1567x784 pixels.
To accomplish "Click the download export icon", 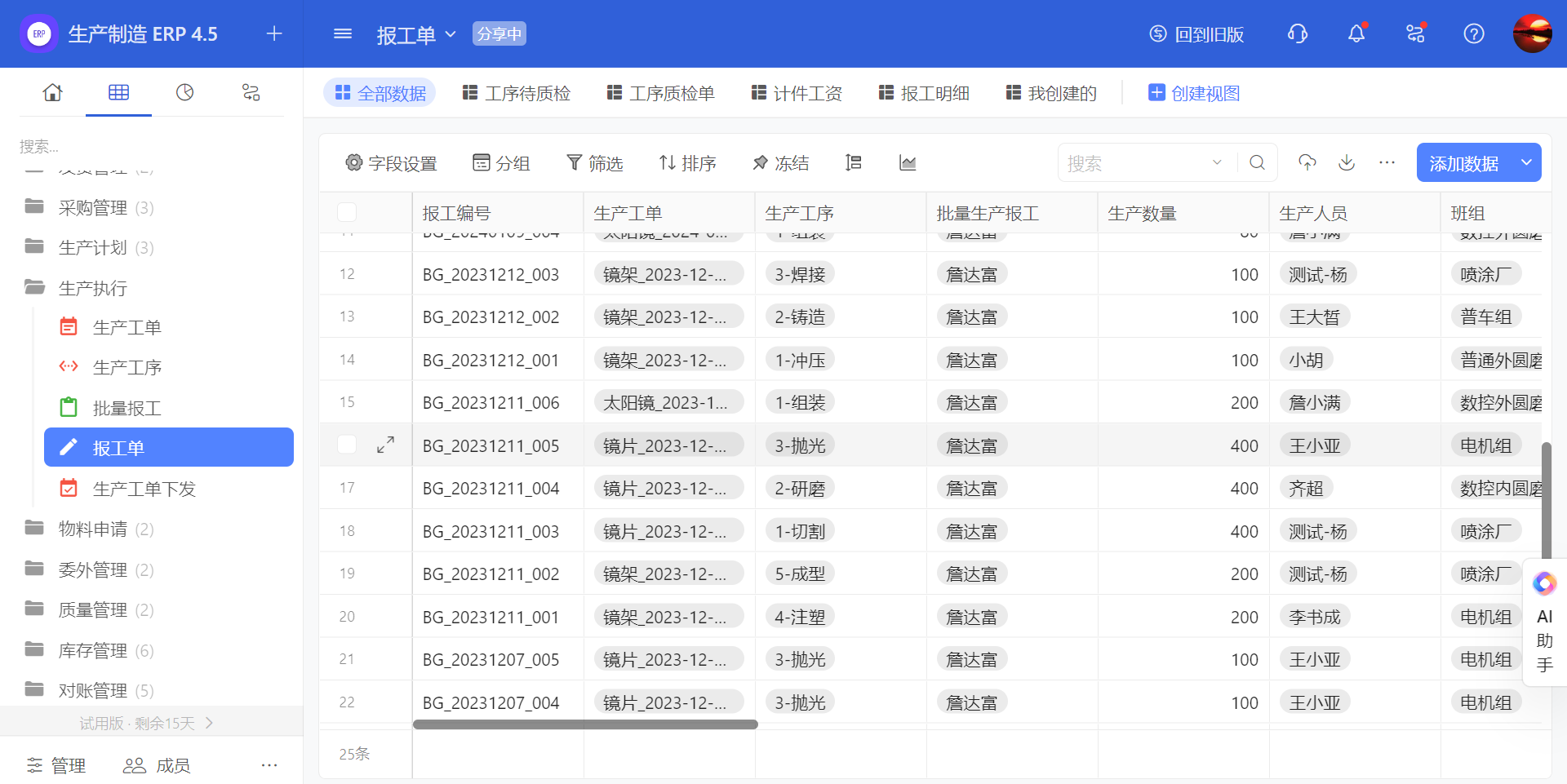I will coord(1347,162).
